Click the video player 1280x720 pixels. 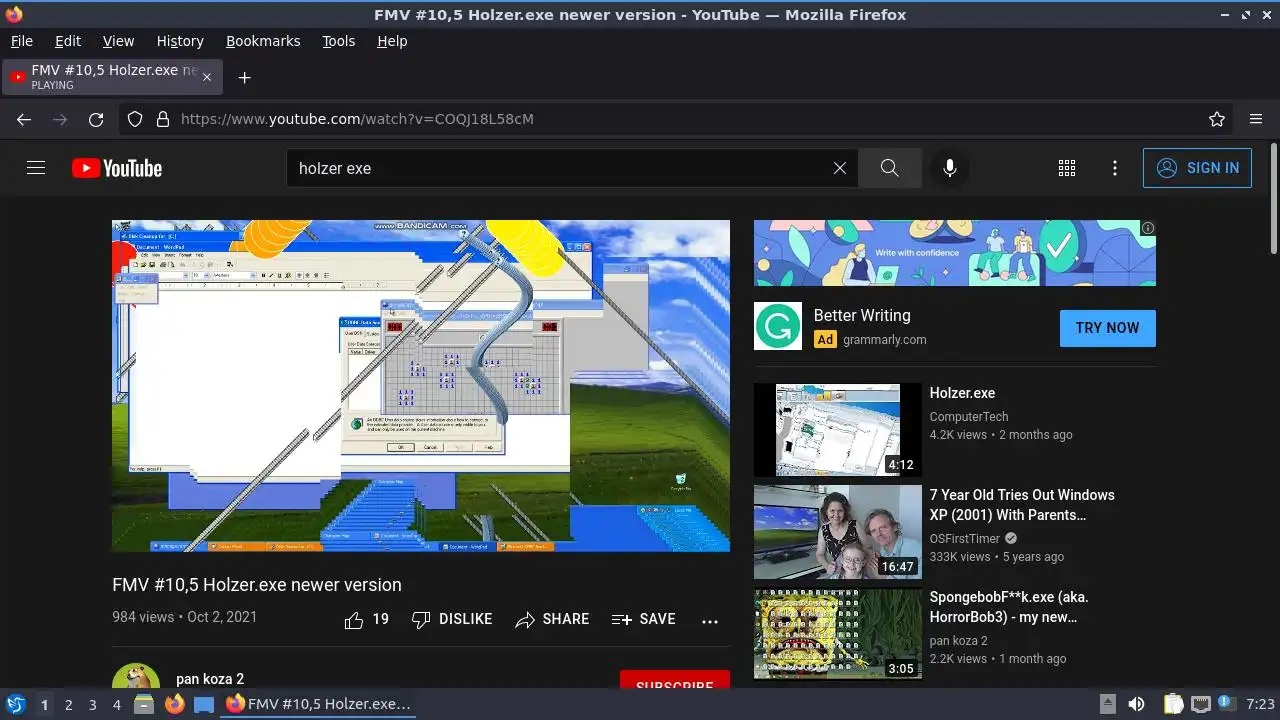(421, 386)
